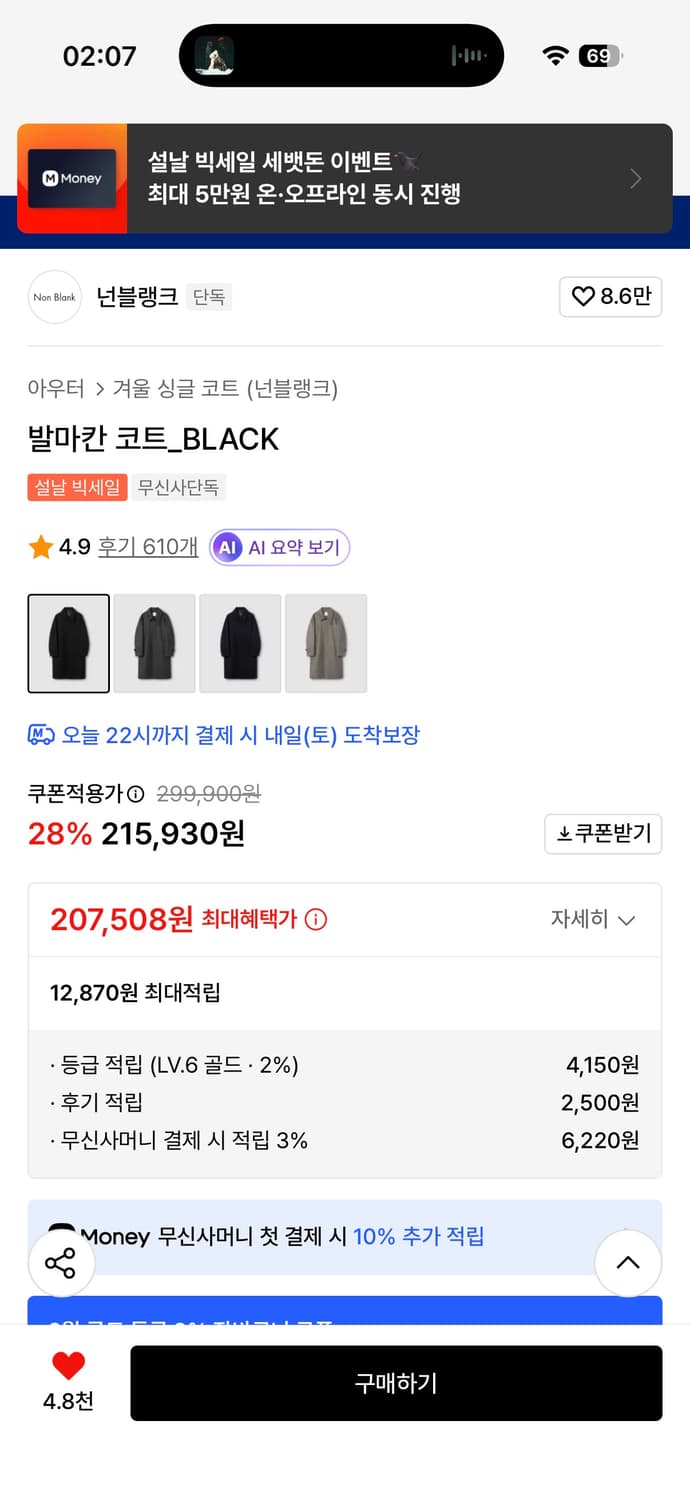
Task: Tap the share icon
Action: (x=61, y=1263)
